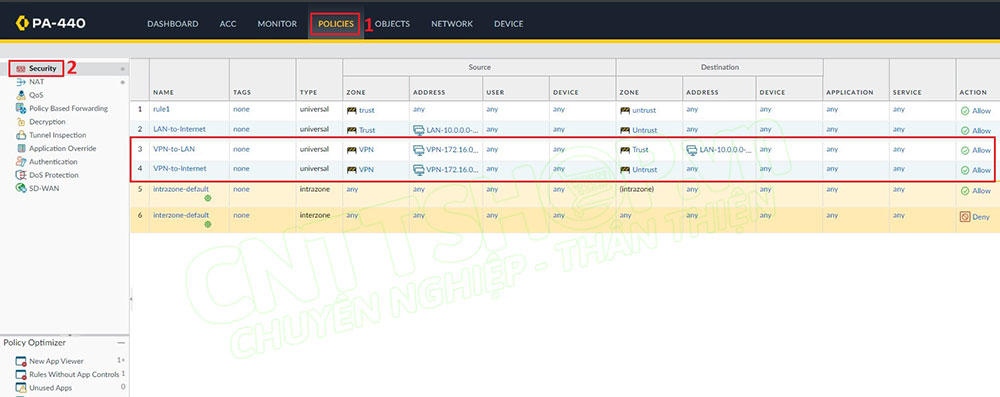1000x397 pixels.
Task: Click the TAGS column header
Action: pyautogui.click(x=242, y=93)
